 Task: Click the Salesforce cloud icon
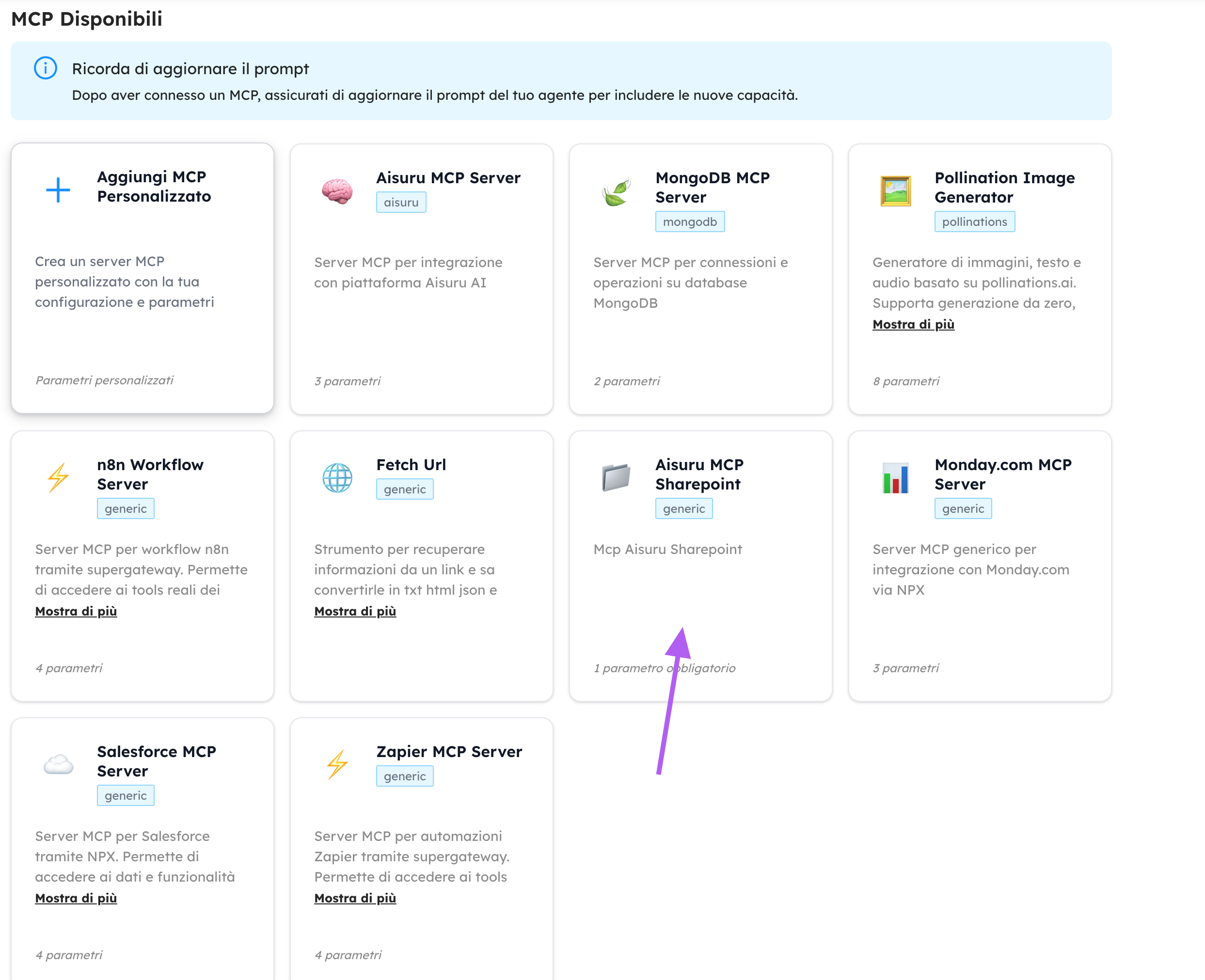[58, 765]
